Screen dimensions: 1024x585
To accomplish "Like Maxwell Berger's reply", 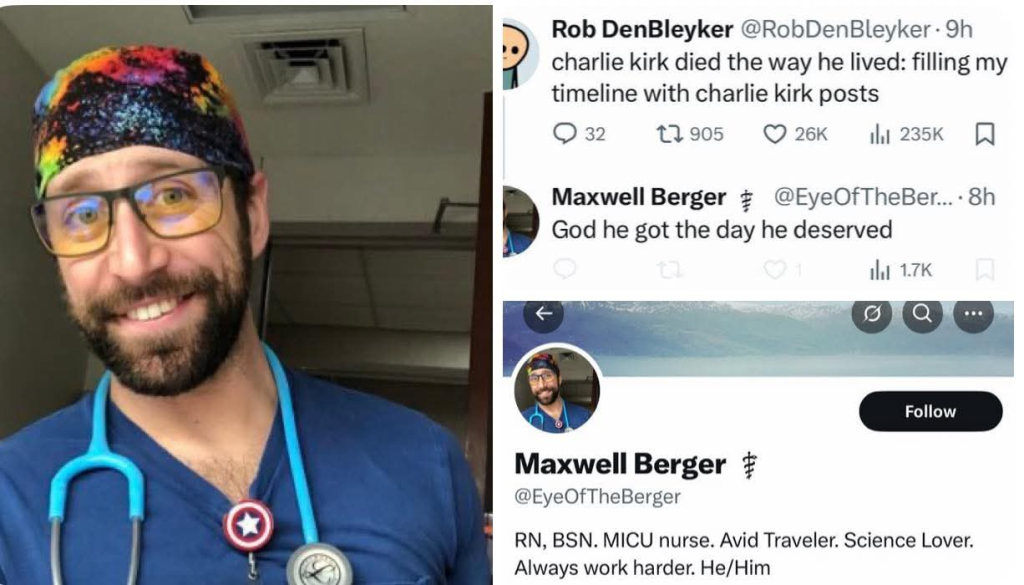I will (782, 269).
